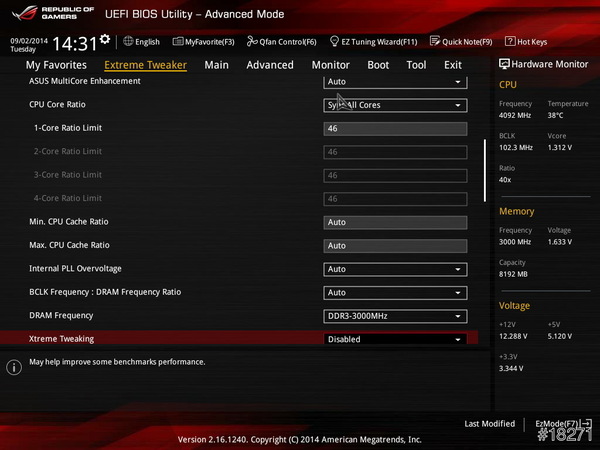The image size is (600, 450).
Task: Click the ROG logo at top left
Action: point(25,13)
